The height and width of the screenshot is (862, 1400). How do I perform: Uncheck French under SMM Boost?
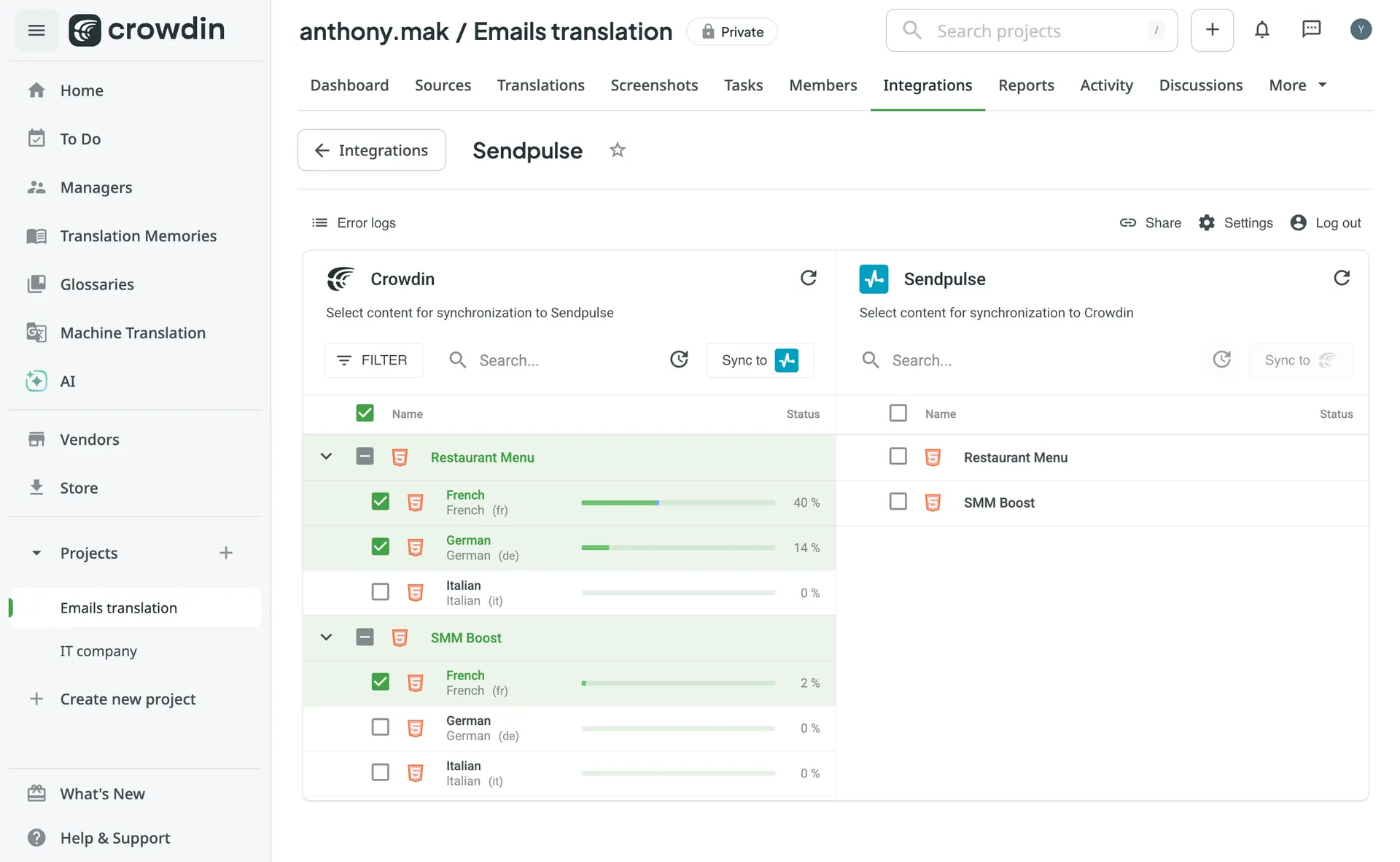coord(380,683)
